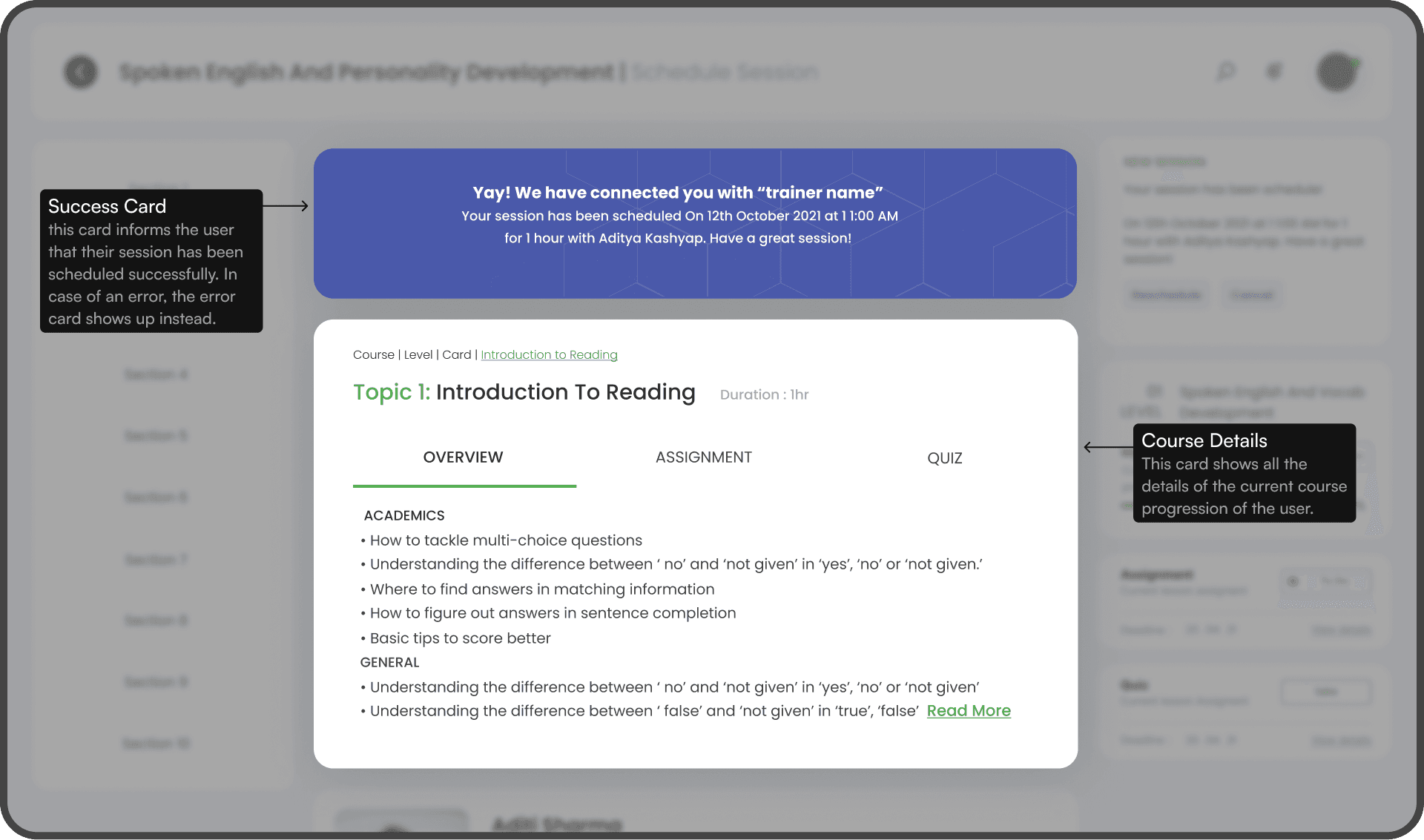The width and height of the screenshot is (1424, 840).
Task: Select Section 5 in the sidebar
Action: point(156,436)
